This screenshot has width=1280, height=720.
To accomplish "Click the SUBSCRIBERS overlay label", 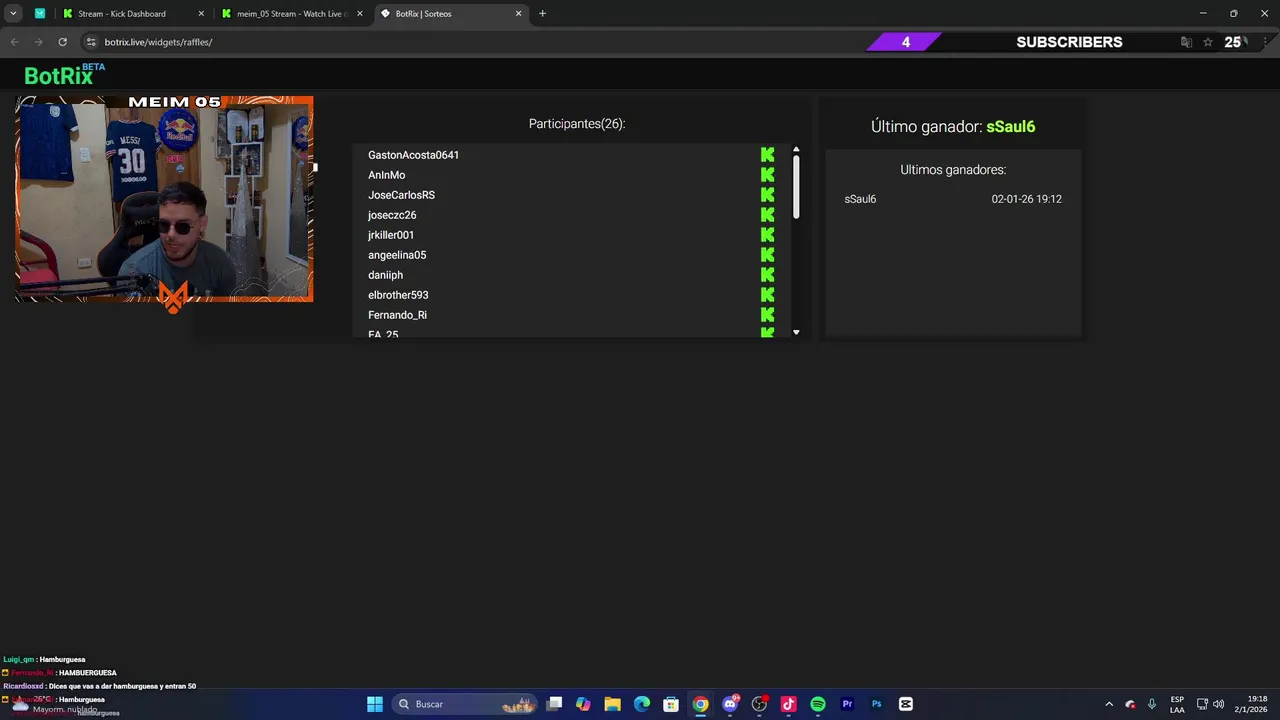I will pyautogui.click(x=1069, y=42).
